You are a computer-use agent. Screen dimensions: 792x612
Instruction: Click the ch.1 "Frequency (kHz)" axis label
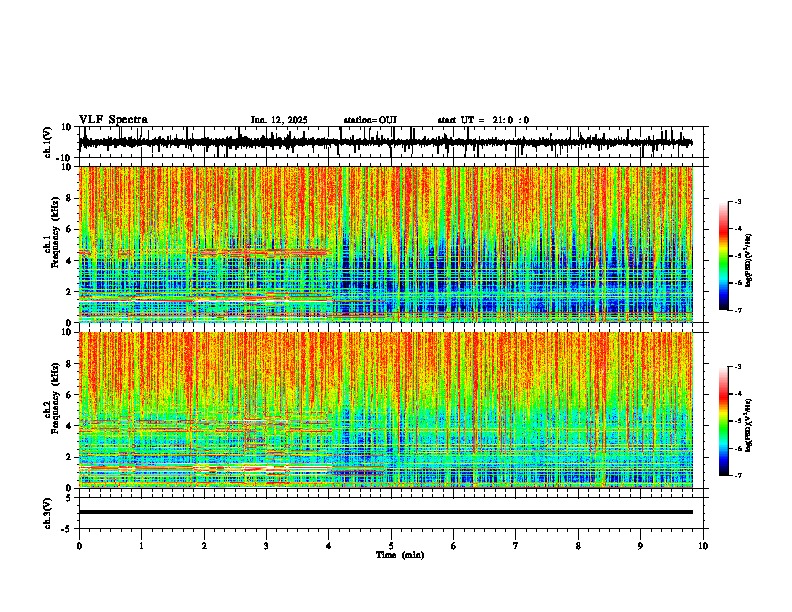[x=54, y=233]
